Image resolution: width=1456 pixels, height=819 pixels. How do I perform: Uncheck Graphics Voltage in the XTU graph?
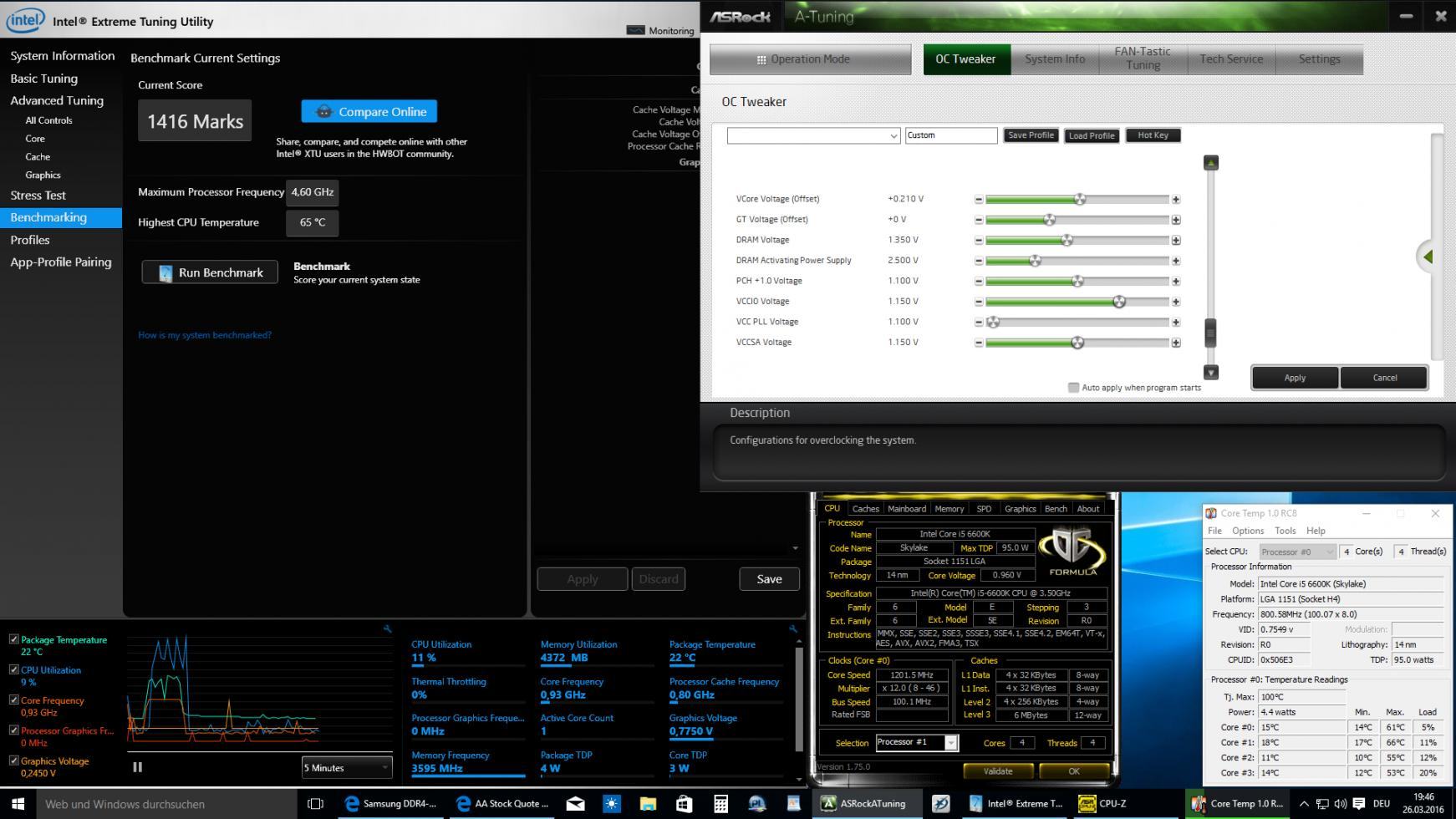13,760
